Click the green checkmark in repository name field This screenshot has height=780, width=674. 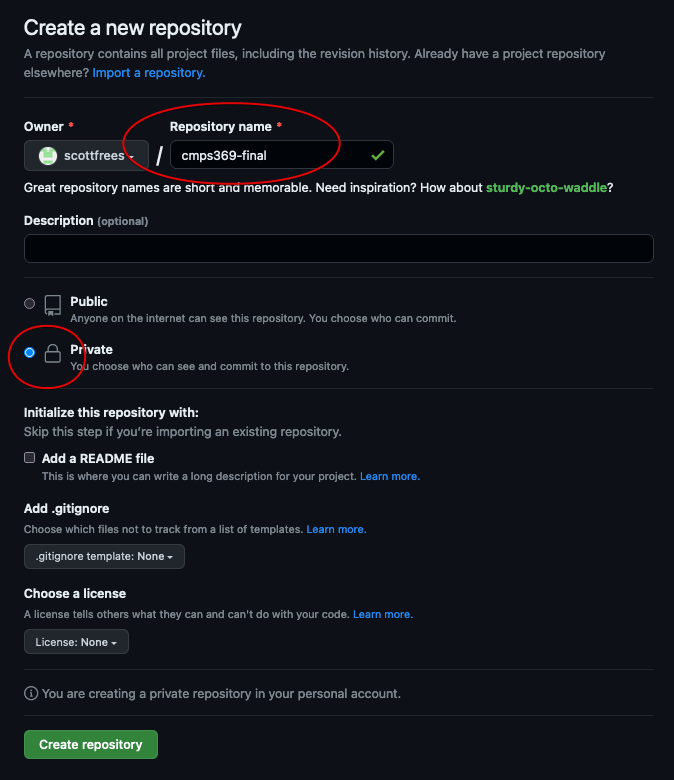[x=377, y=155]
